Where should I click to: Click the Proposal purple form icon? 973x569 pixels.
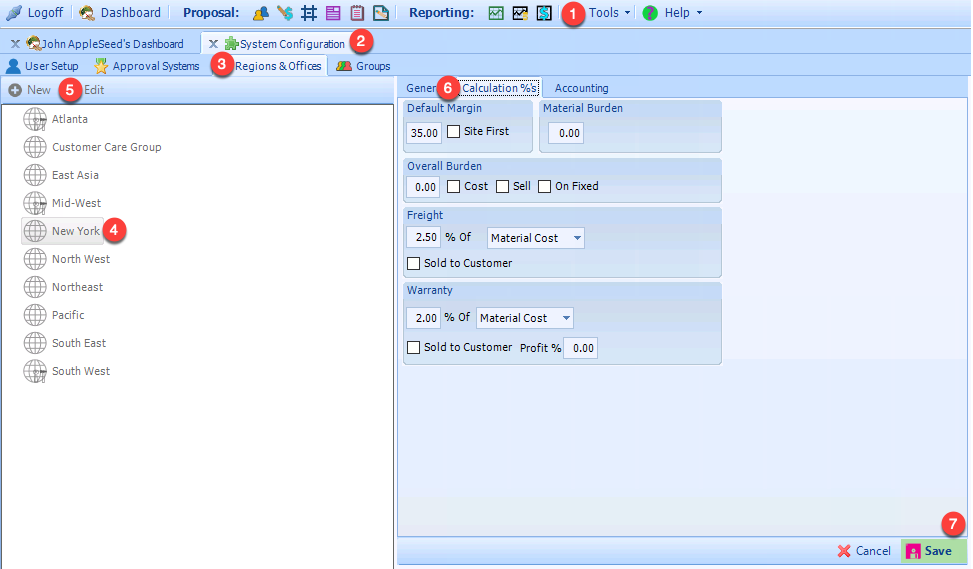333,12
